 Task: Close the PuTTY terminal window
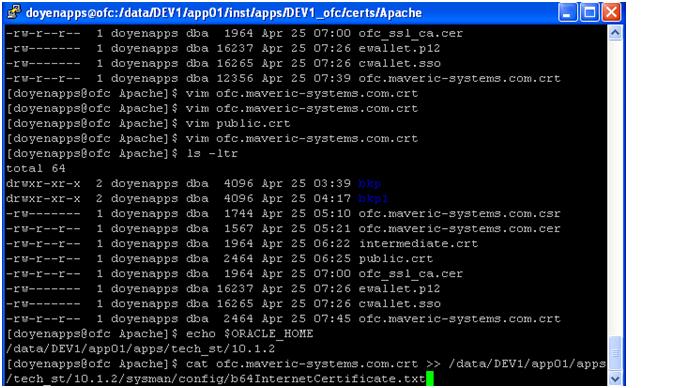[x=611, y=12]
